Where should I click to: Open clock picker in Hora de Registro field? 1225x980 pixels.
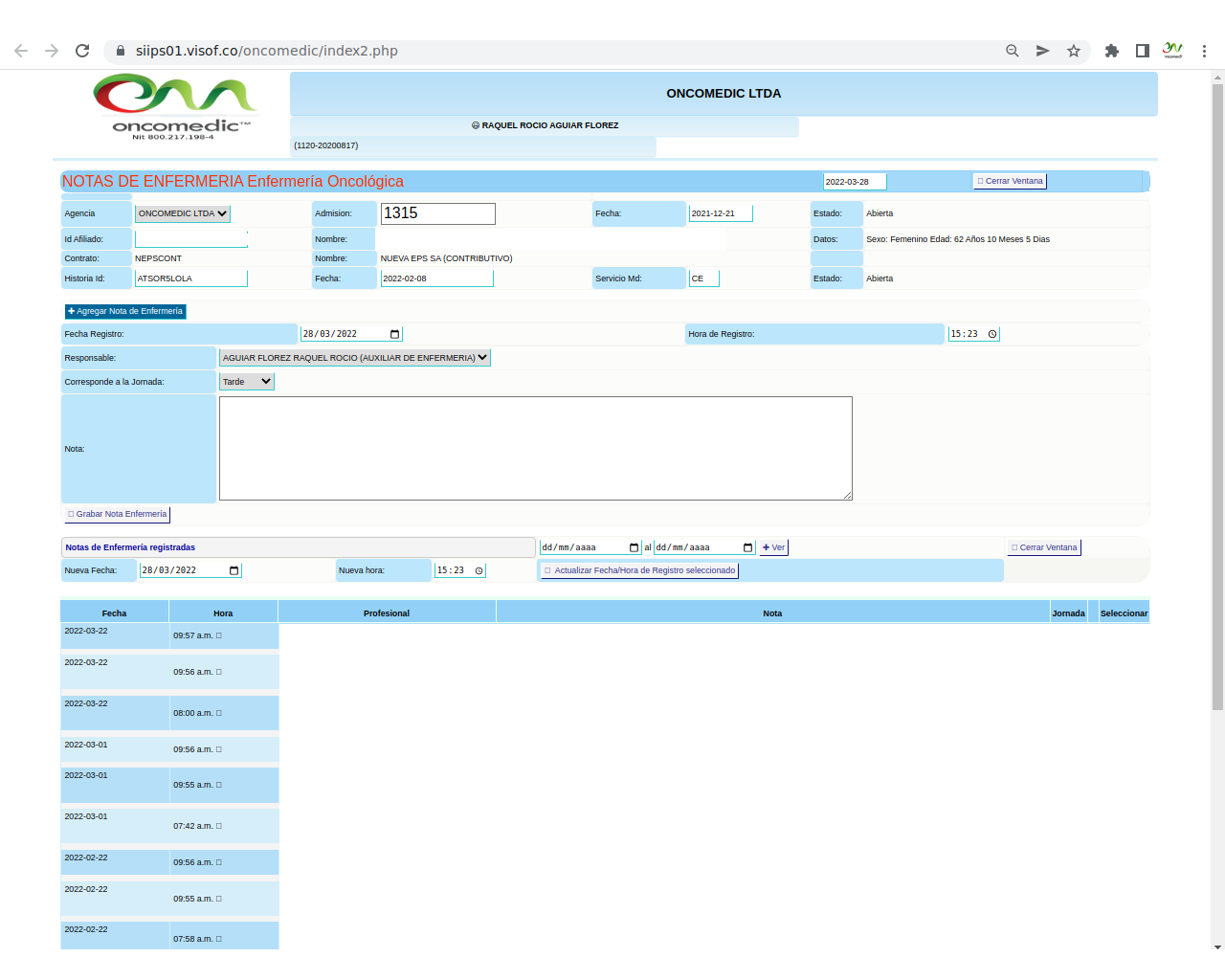pyautogui.click(x=992, y=334)
